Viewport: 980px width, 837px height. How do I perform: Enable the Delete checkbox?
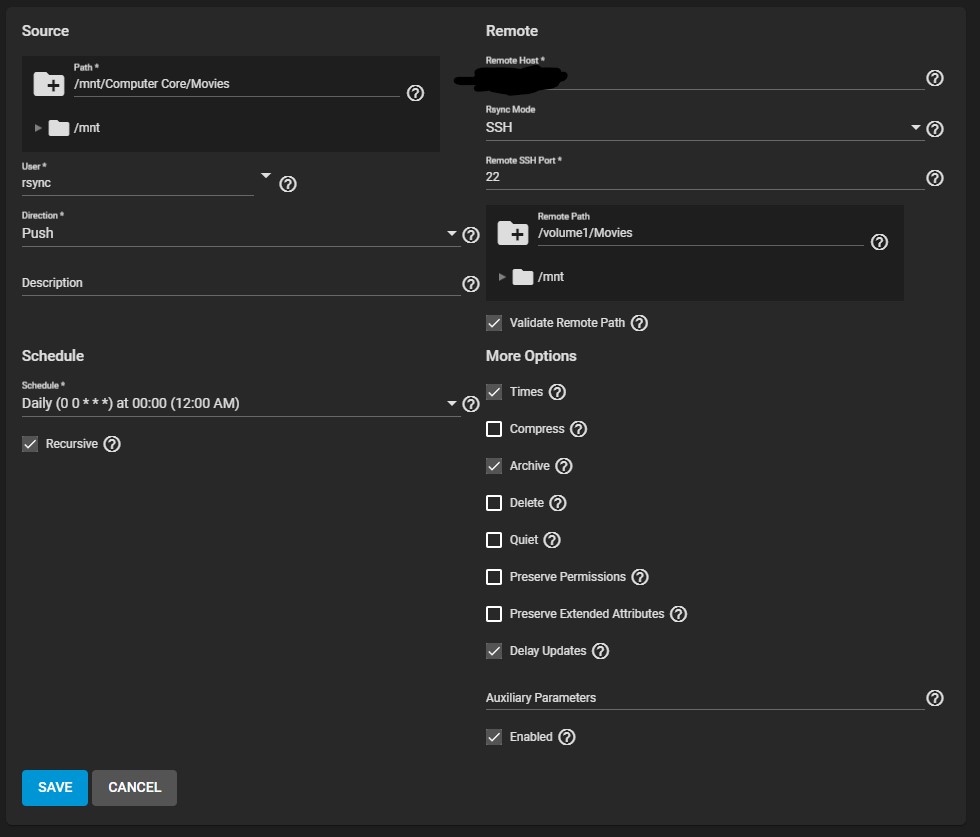tap(494, 503)
